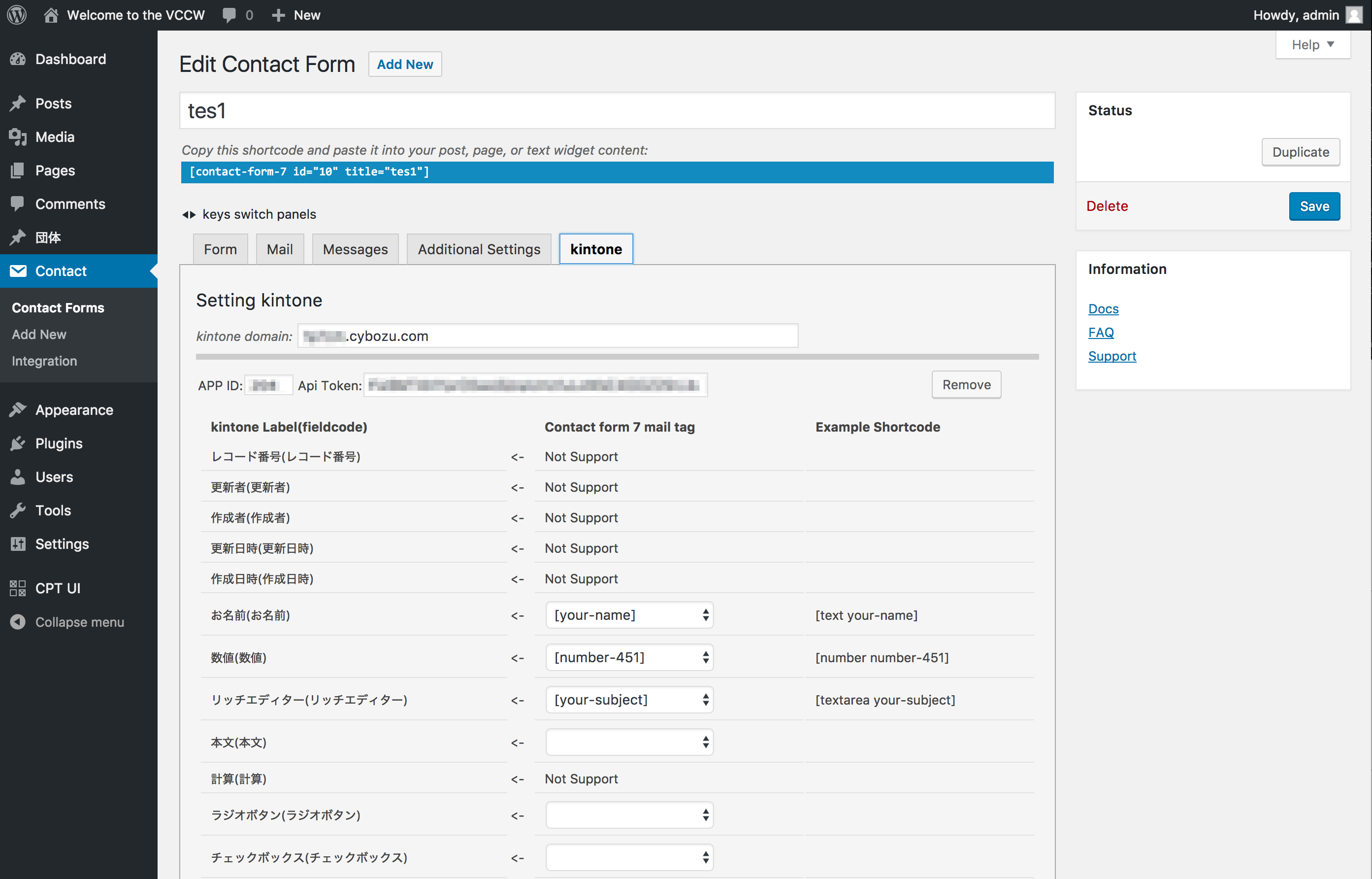The image size is (1372, 879).
Task: Collapse menu using the arrow icon
Action: point(18,622)
